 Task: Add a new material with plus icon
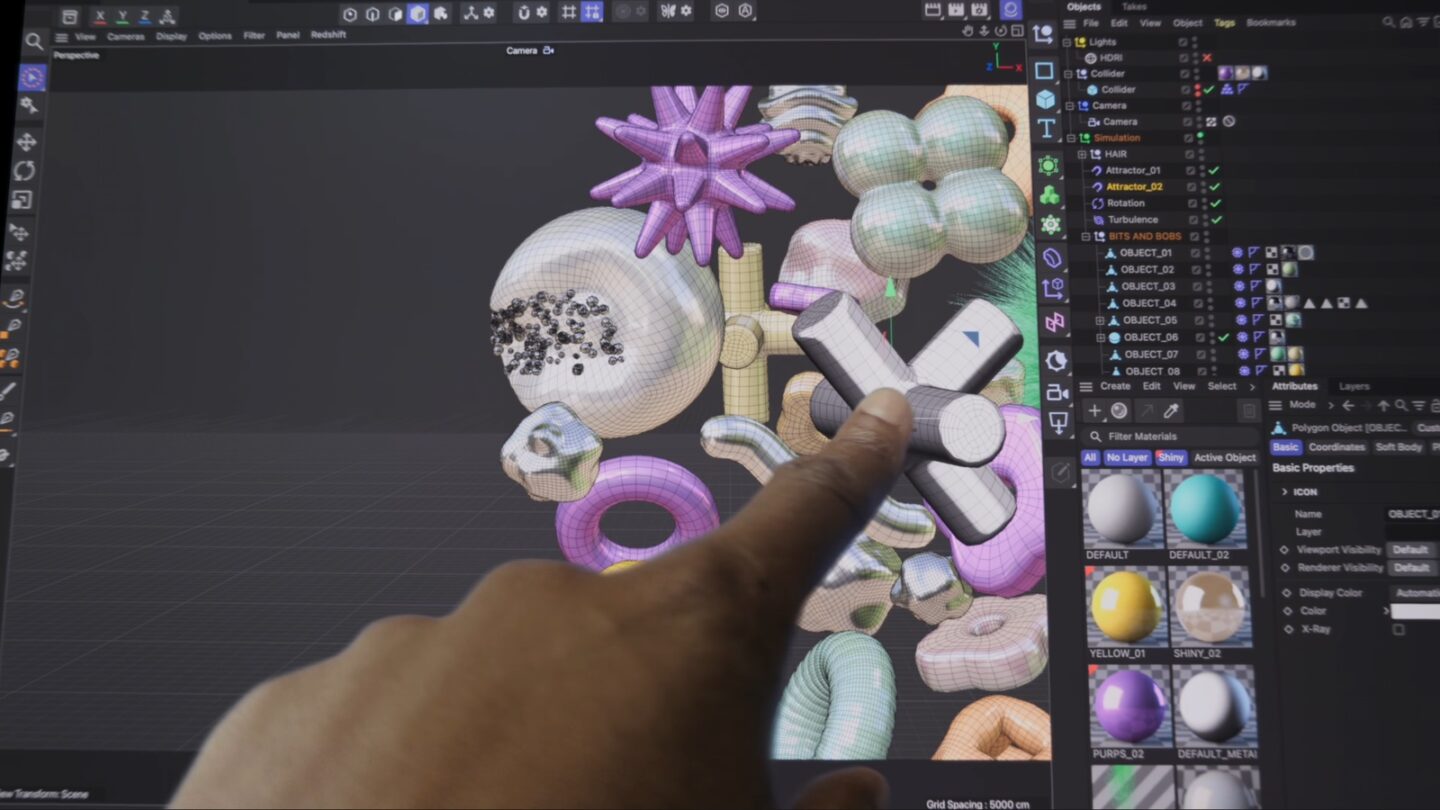point(1095,411)
